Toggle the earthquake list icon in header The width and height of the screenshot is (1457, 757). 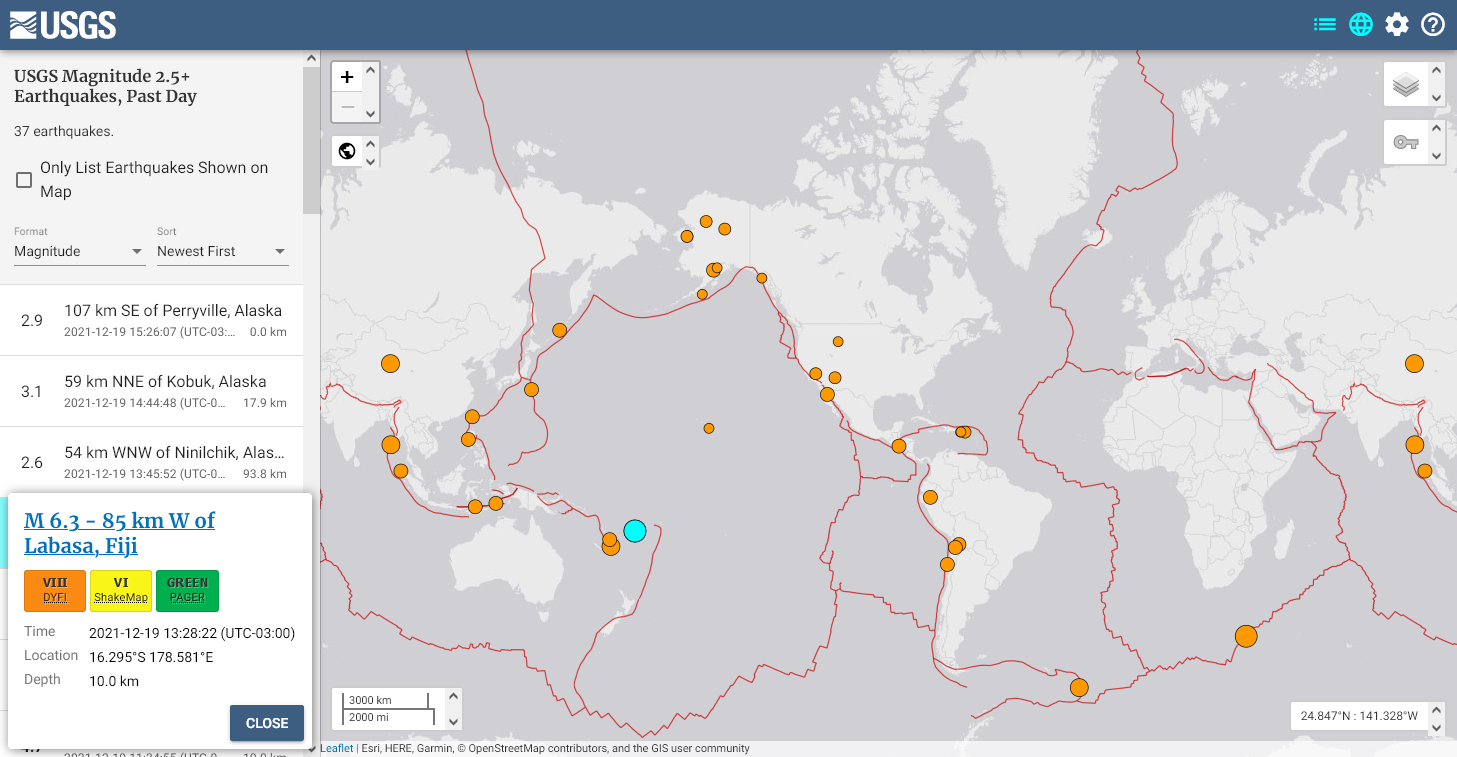point(1325,25)
